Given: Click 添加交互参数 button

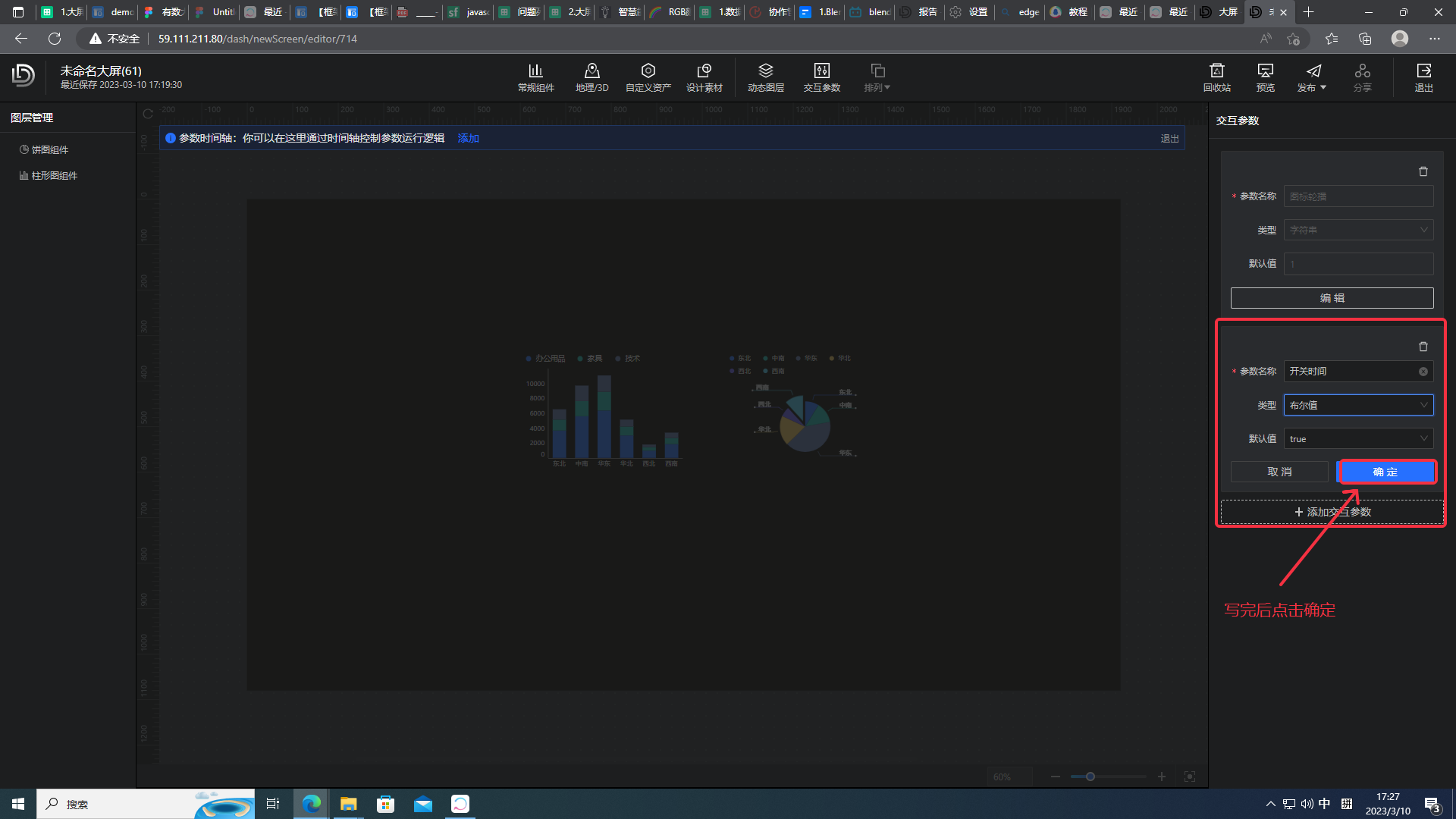Looking at the screenshot, I should click(1332, 512).
